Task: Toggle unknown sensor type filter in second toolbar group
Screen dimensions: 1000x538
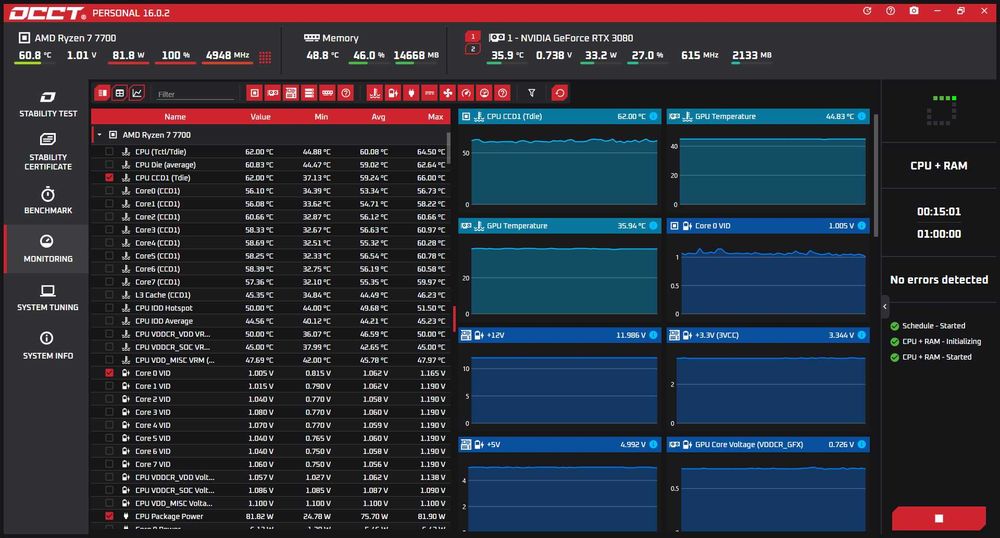Action: click(503, 93)
